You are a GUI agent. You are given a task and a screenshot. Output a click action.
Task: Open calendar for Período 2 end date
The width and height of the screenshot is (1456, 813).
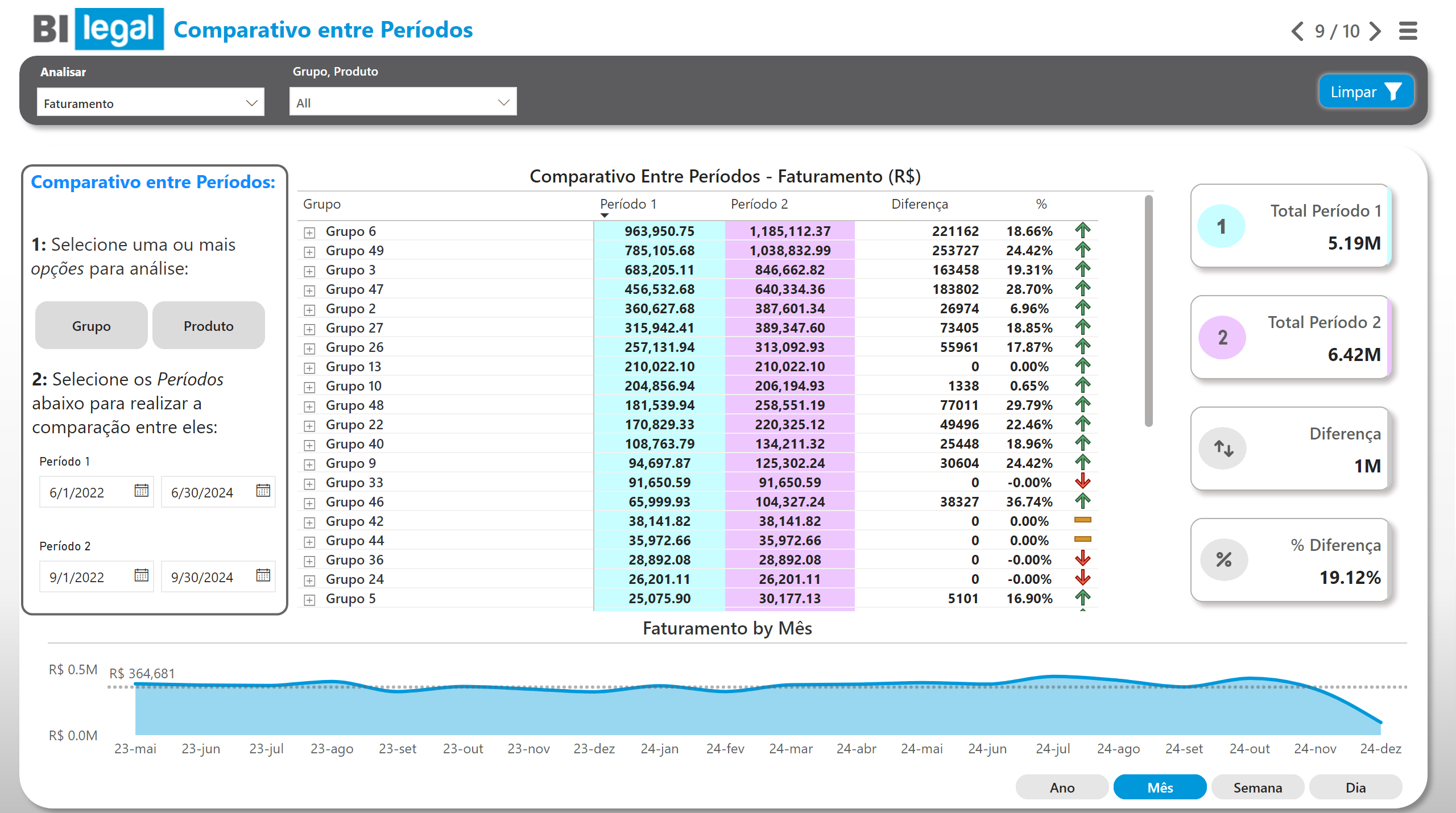pyautogui.click(x=263, y=575)
